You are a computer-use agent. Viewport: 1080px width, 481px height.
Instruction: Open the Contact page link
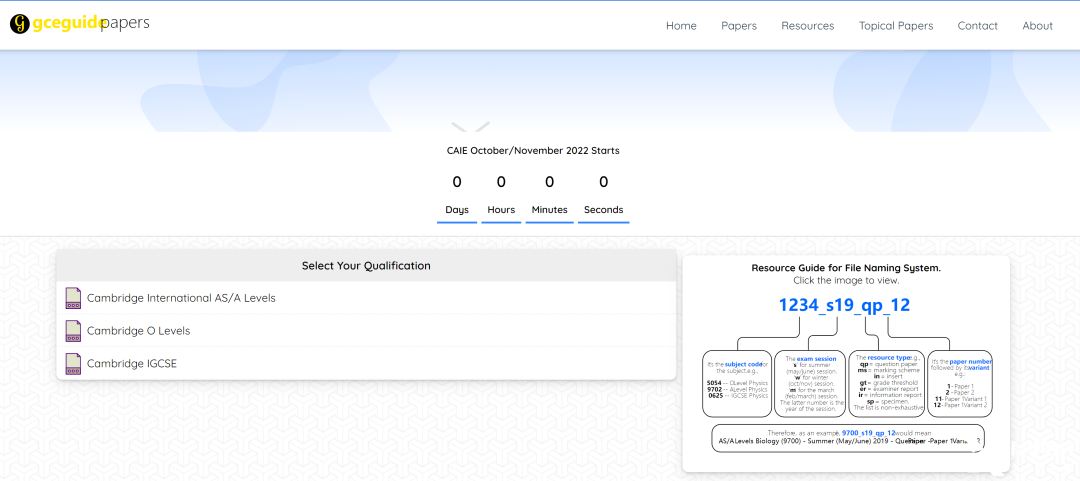click(977, 26)
